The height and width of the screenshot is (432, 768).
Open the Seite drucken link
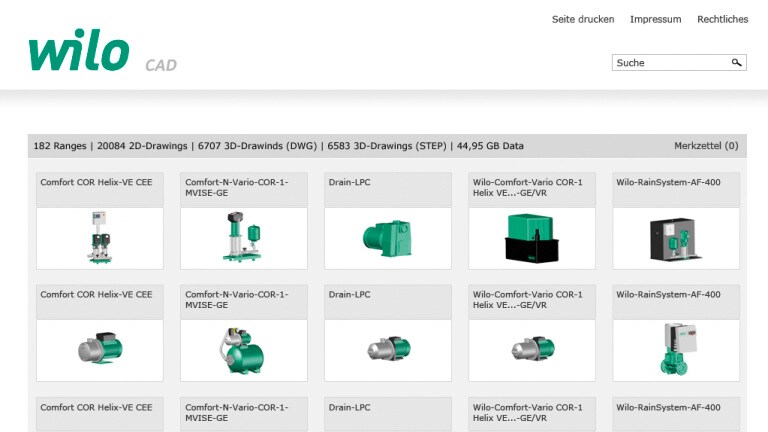coord(583,20)
